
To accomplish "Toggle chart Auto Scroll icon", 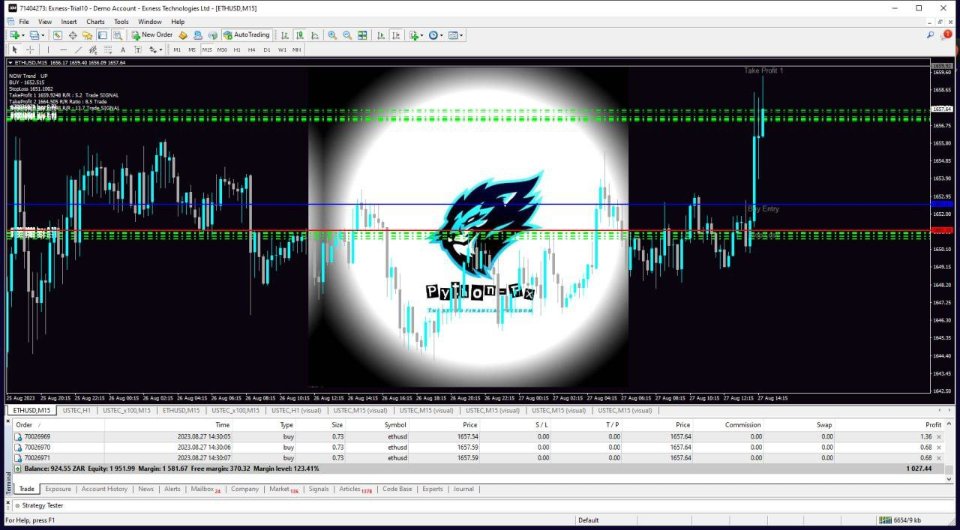I will click(x=381, y=35).
